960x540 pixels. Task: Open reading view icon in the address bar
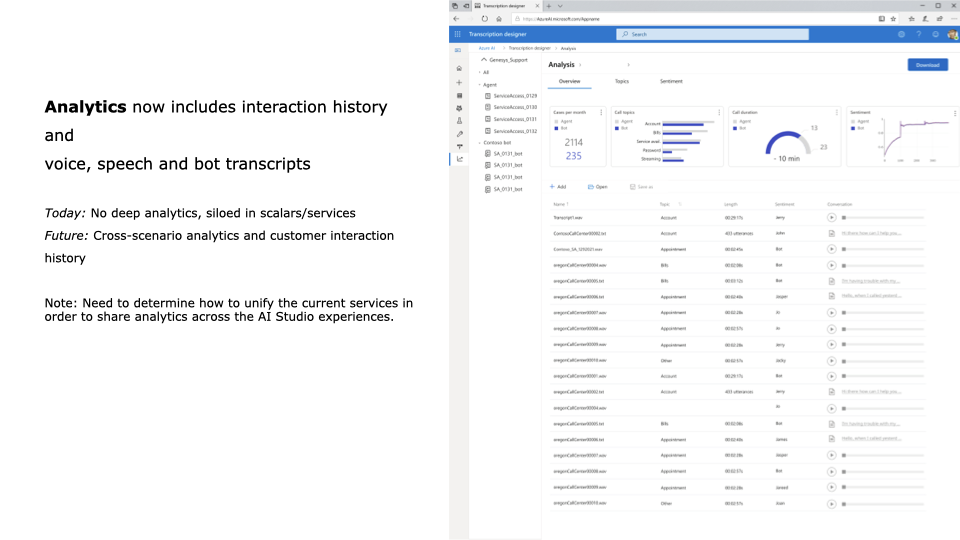tap(882, 19)
